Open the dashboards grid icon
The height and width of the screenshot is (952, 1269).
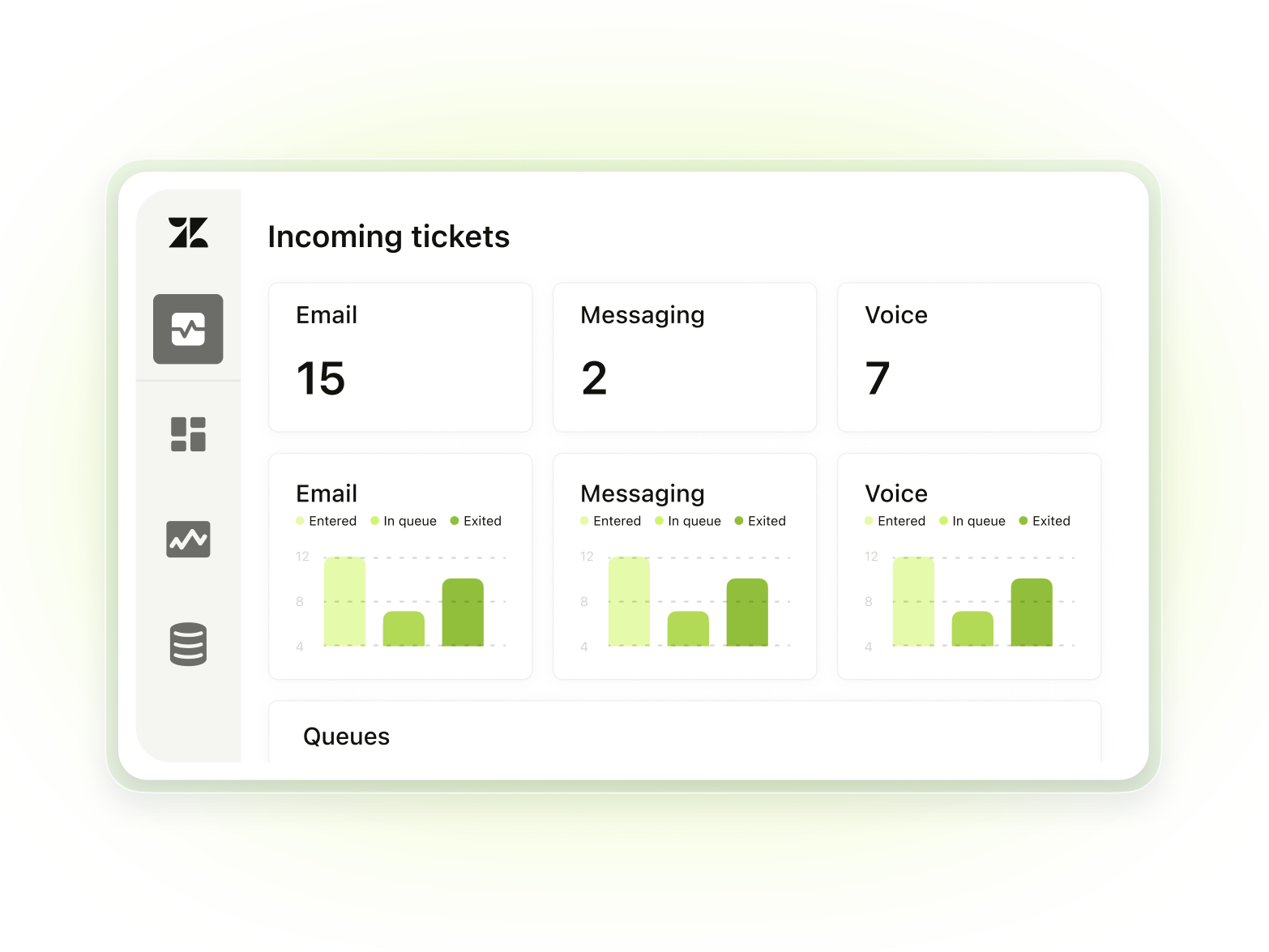pyautogui.click(x=188, y=434)
